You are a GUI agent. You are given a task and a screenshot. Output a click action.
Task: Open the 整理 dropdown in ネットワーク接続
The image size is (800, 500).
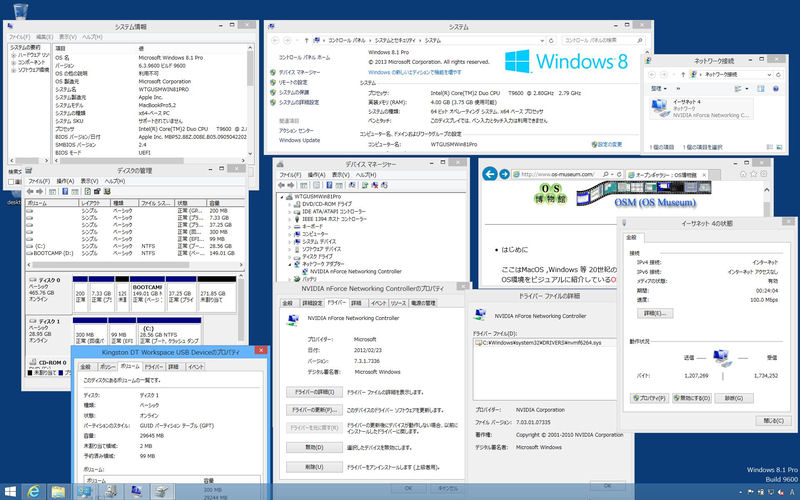point(661,88)
